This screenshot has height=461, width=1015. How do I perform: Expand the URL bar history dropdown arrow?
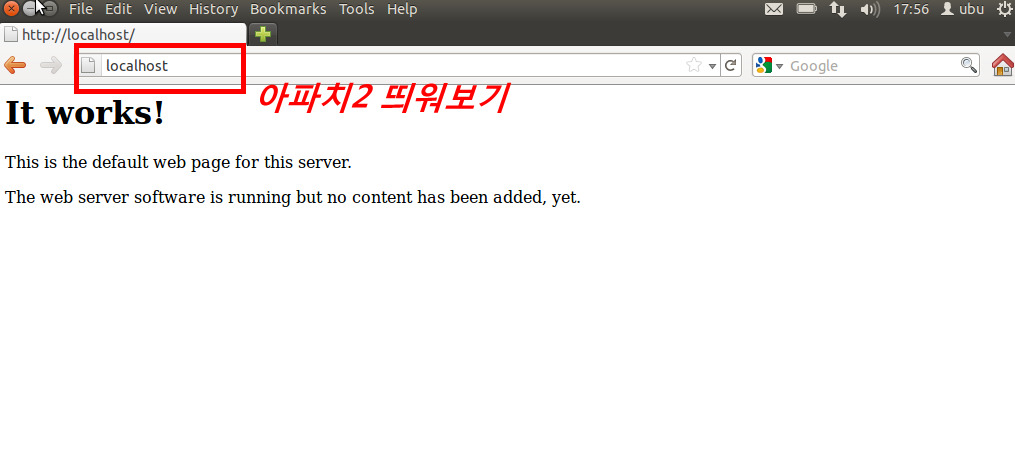click(712, 67)
